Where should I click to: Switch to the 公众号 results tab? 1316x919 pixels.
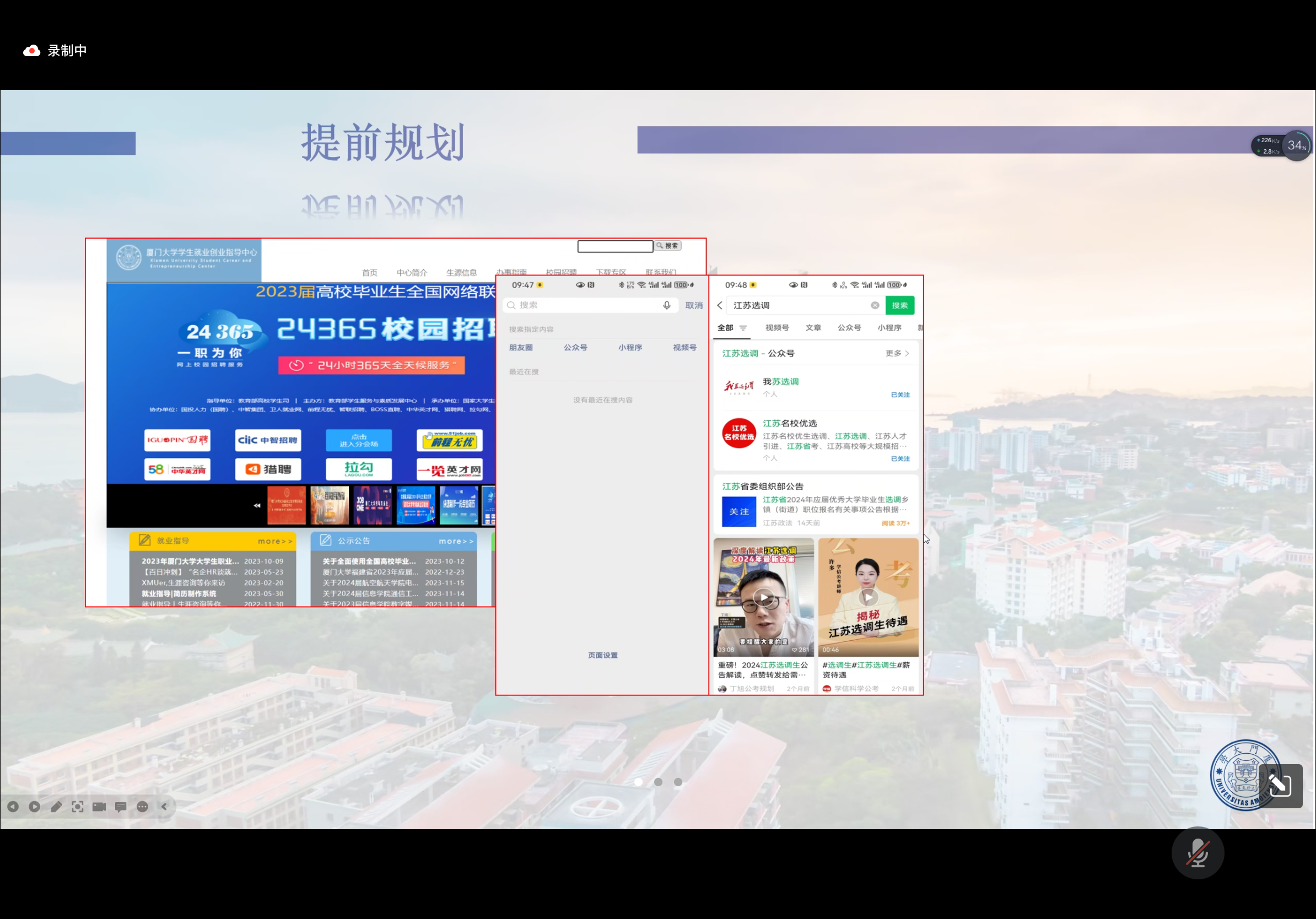coord(849,328)
